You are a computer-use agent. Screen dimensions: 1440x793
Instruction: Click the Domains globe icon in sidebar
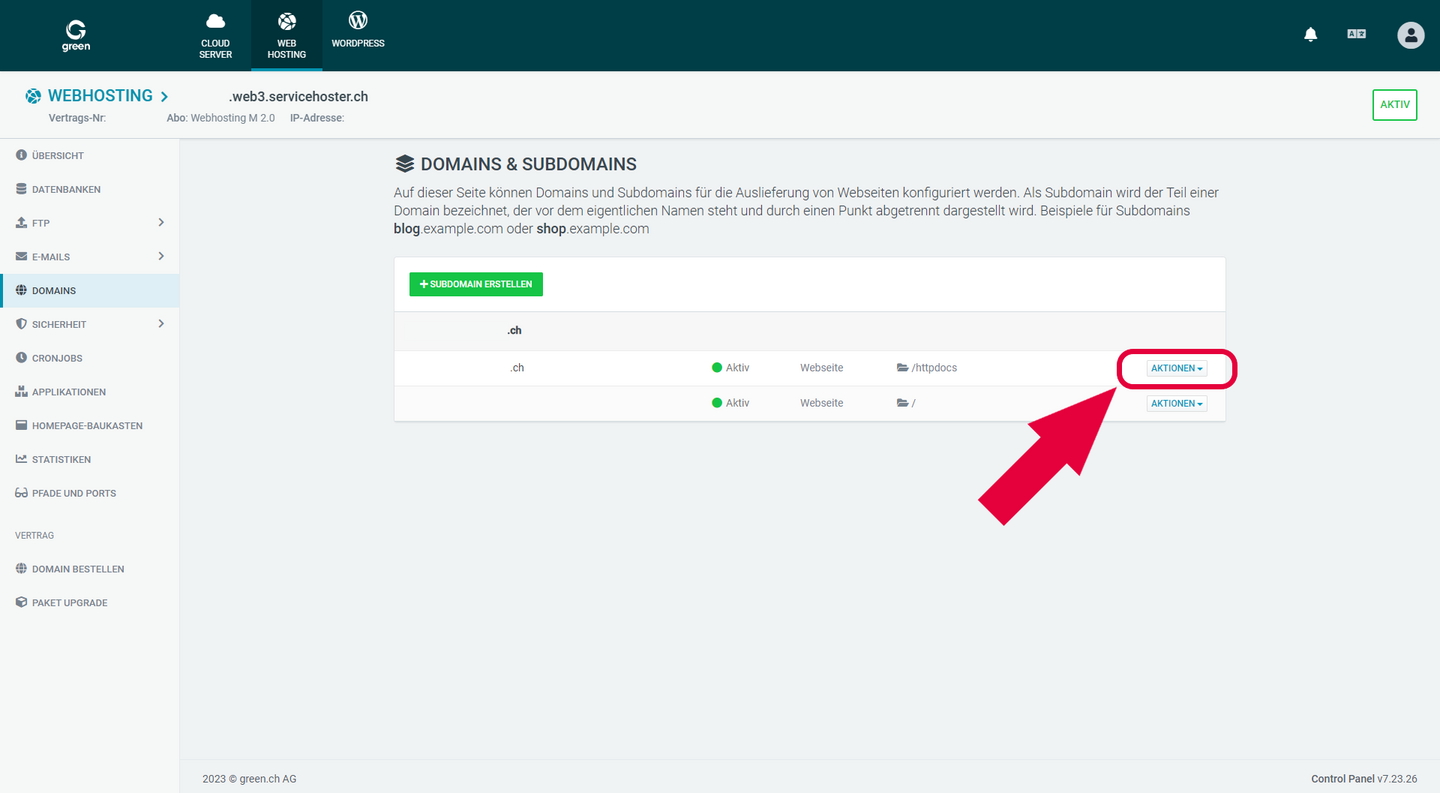coord(21,290)
